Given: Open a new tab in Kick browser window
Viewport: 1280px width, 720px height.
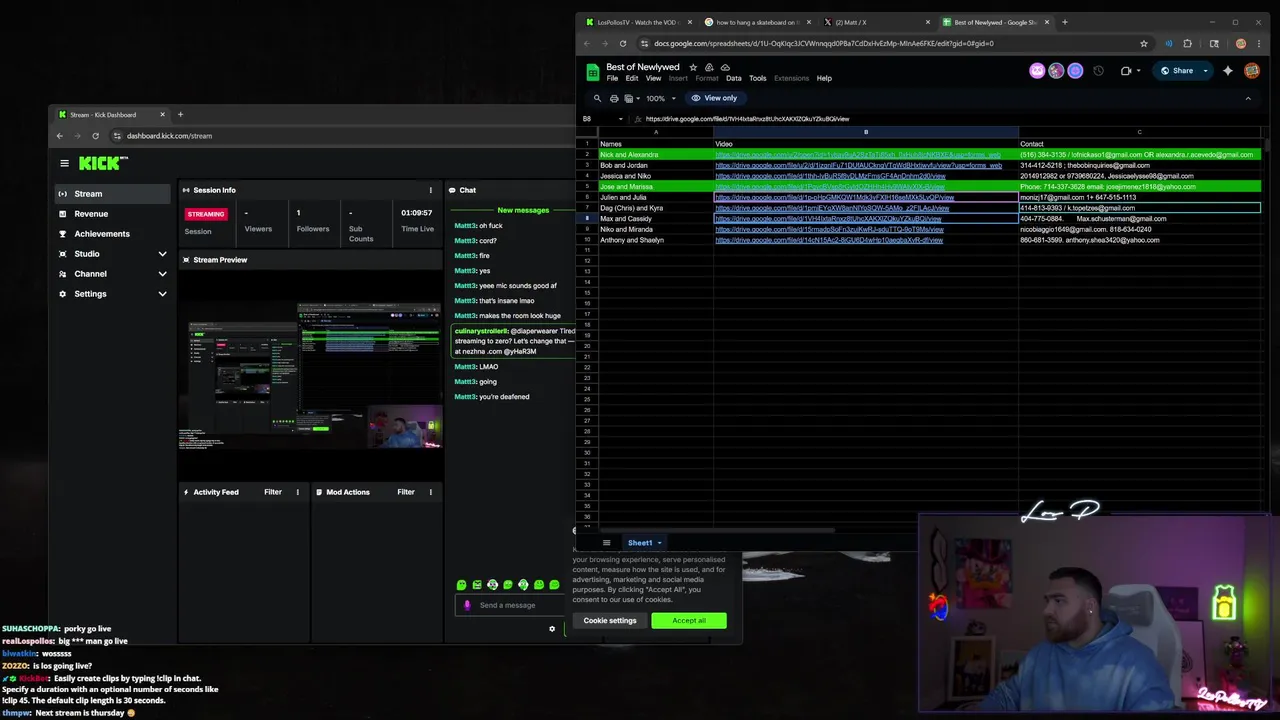Looking at the screenshot, I should (180, 115).
